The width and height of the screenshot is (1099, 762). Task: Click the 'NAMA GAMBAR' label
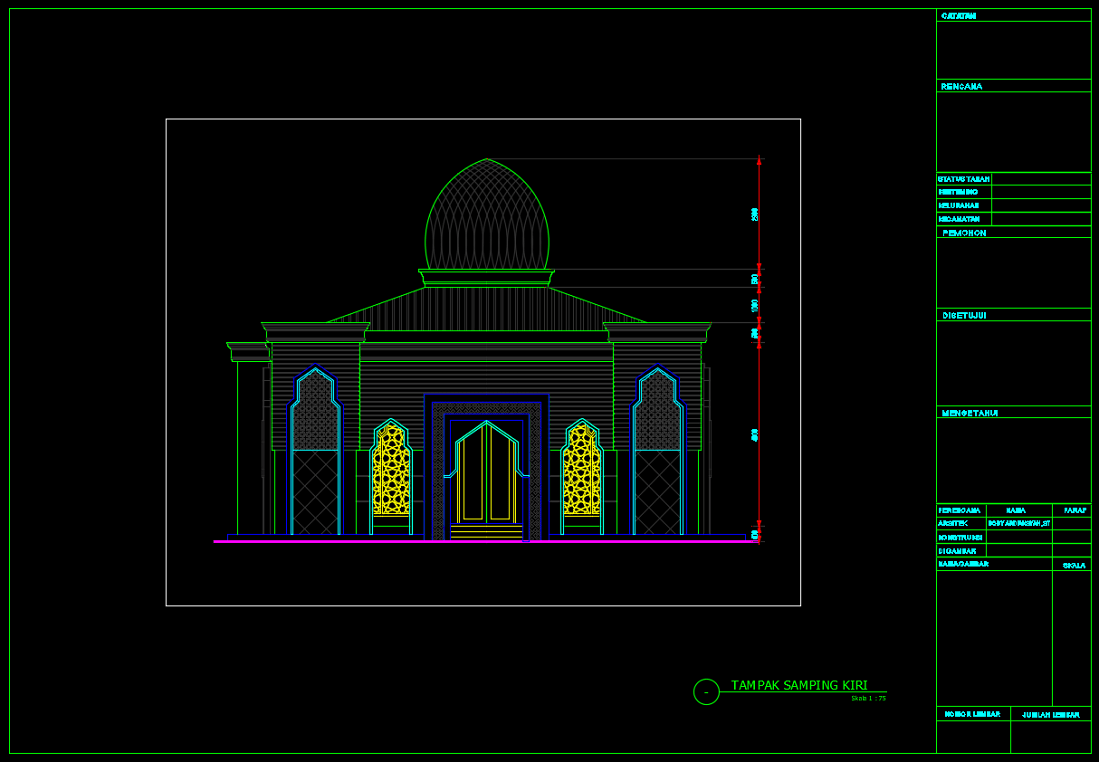click(963, 564)
